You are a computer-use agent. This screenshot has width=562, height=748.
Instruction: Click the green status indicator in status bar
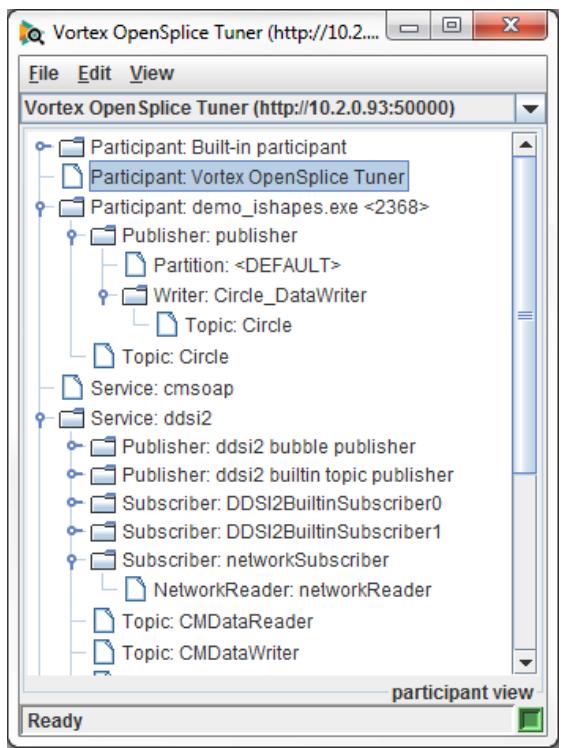pos(530,720)
